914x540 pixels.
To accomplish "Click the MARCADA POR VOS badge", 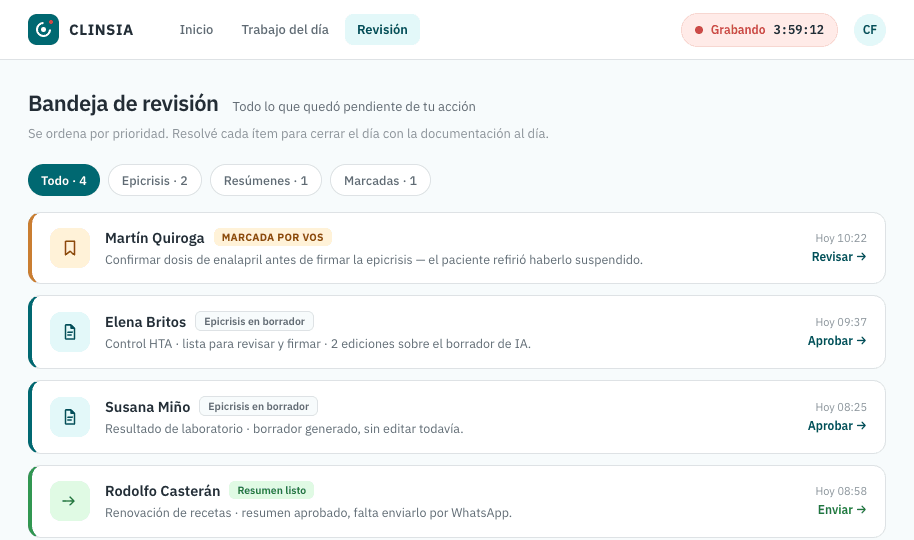I will click(273, 237).
